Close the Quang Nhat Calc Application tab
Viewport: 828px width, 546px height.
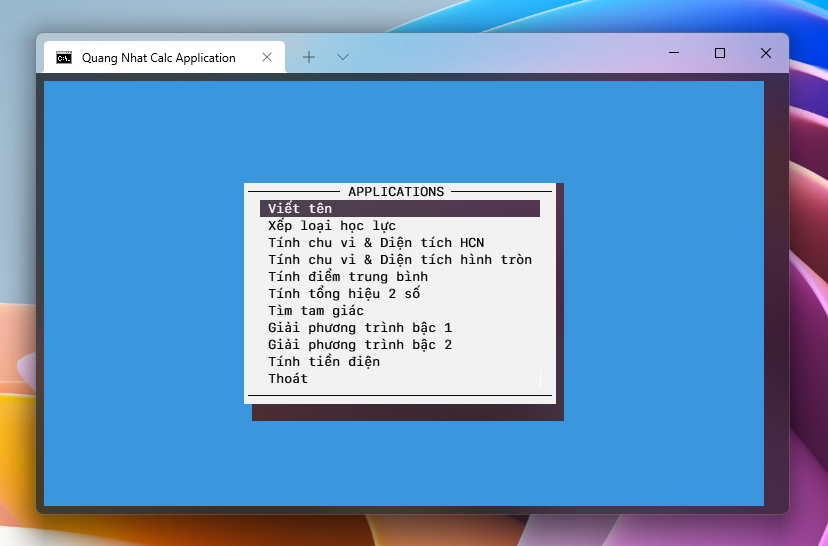pyautogui.click(x=267, y=57)
